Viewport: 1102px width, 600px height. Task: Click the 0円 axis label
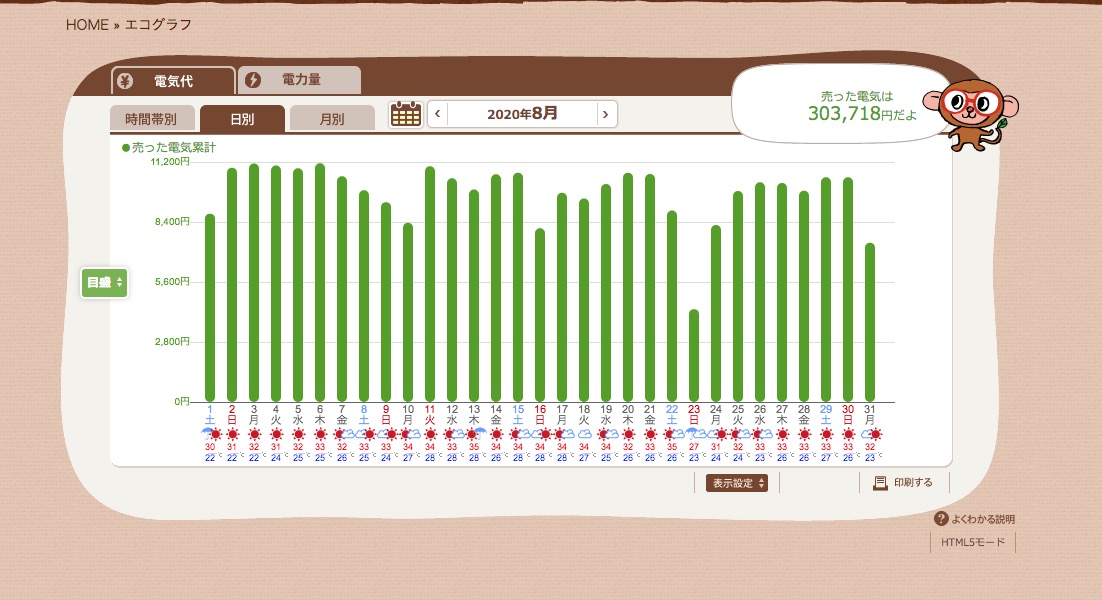[182, 401]
